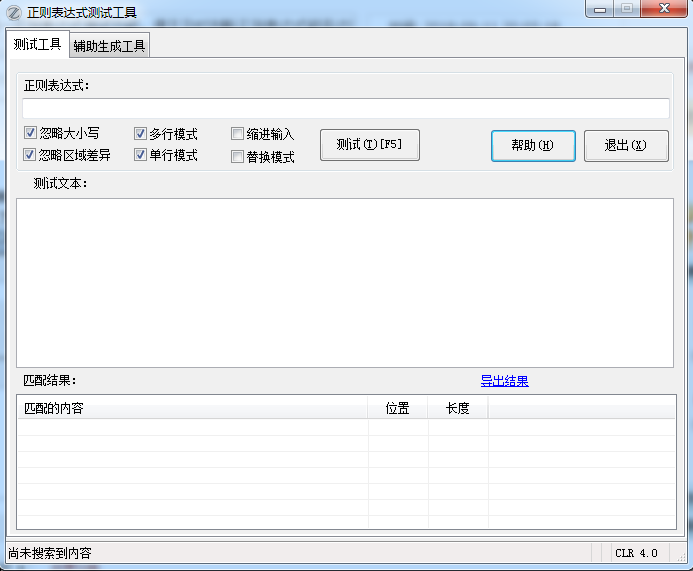Open the 导出结果 link
The width and height of the screenshot is (693, 571).
[504, 381]
